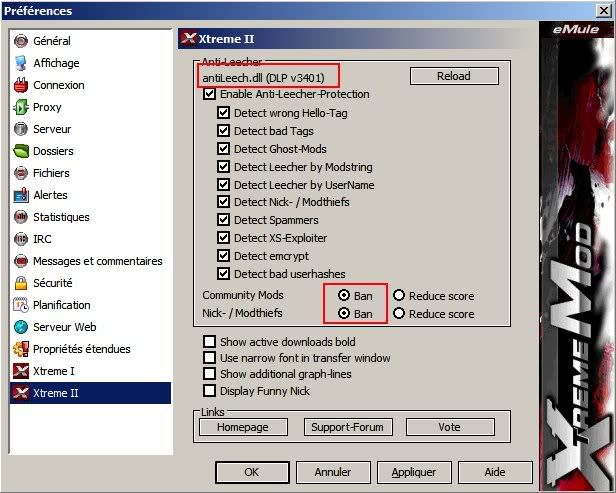Screen dimensions: 616x493
Task: Click the Proxy icon in sidebar
Action: click(x=21, y=107)
